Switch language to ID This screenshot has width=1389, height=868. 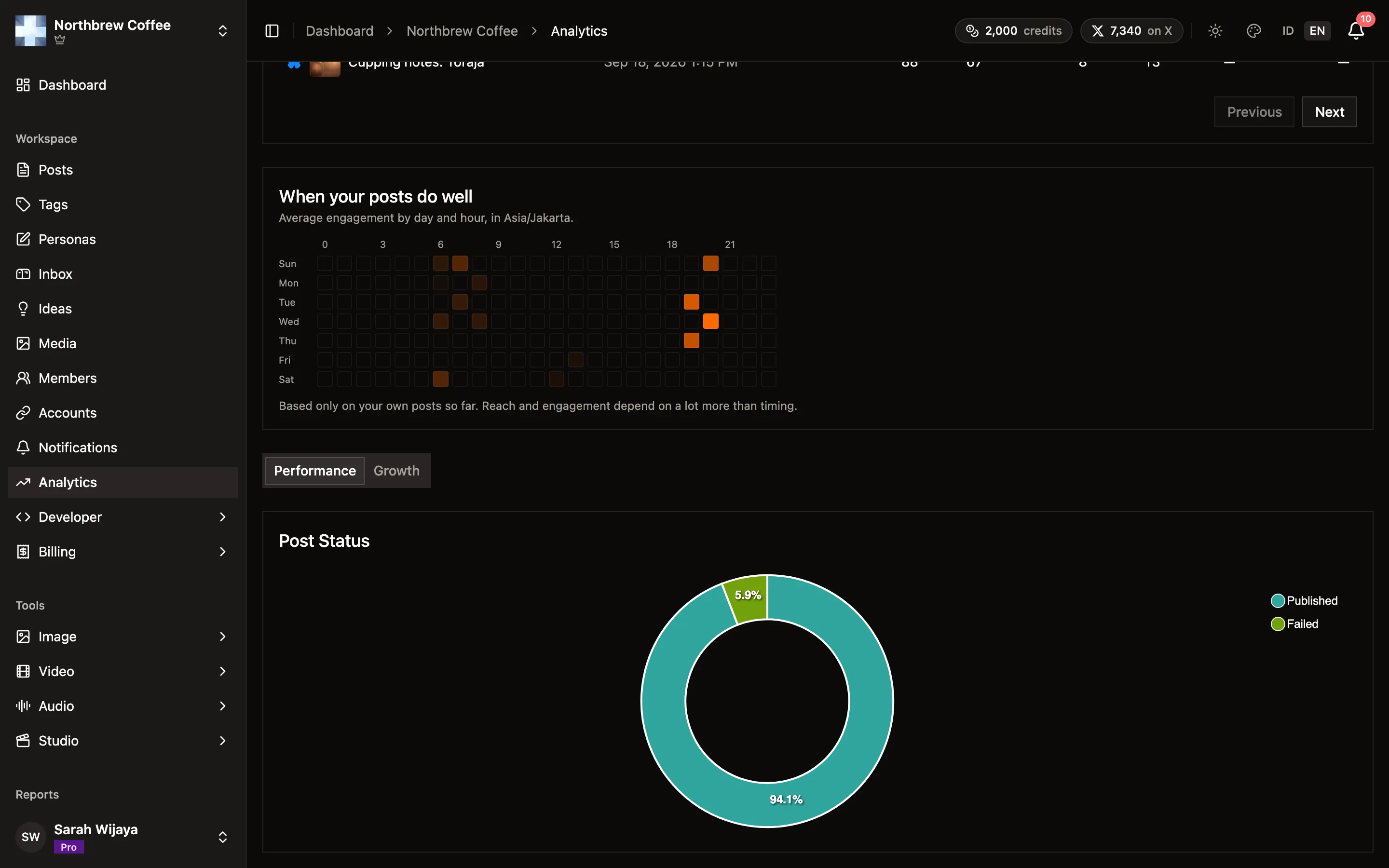point(1288,31)
